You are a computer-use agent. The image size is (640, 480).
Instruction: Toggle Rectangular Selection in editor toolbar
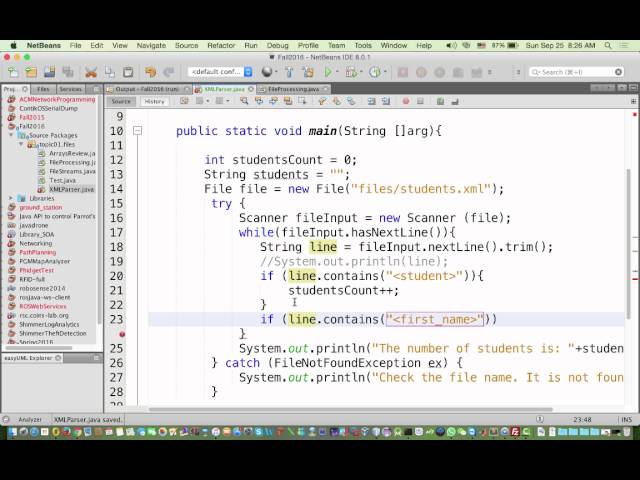[302, 101]
